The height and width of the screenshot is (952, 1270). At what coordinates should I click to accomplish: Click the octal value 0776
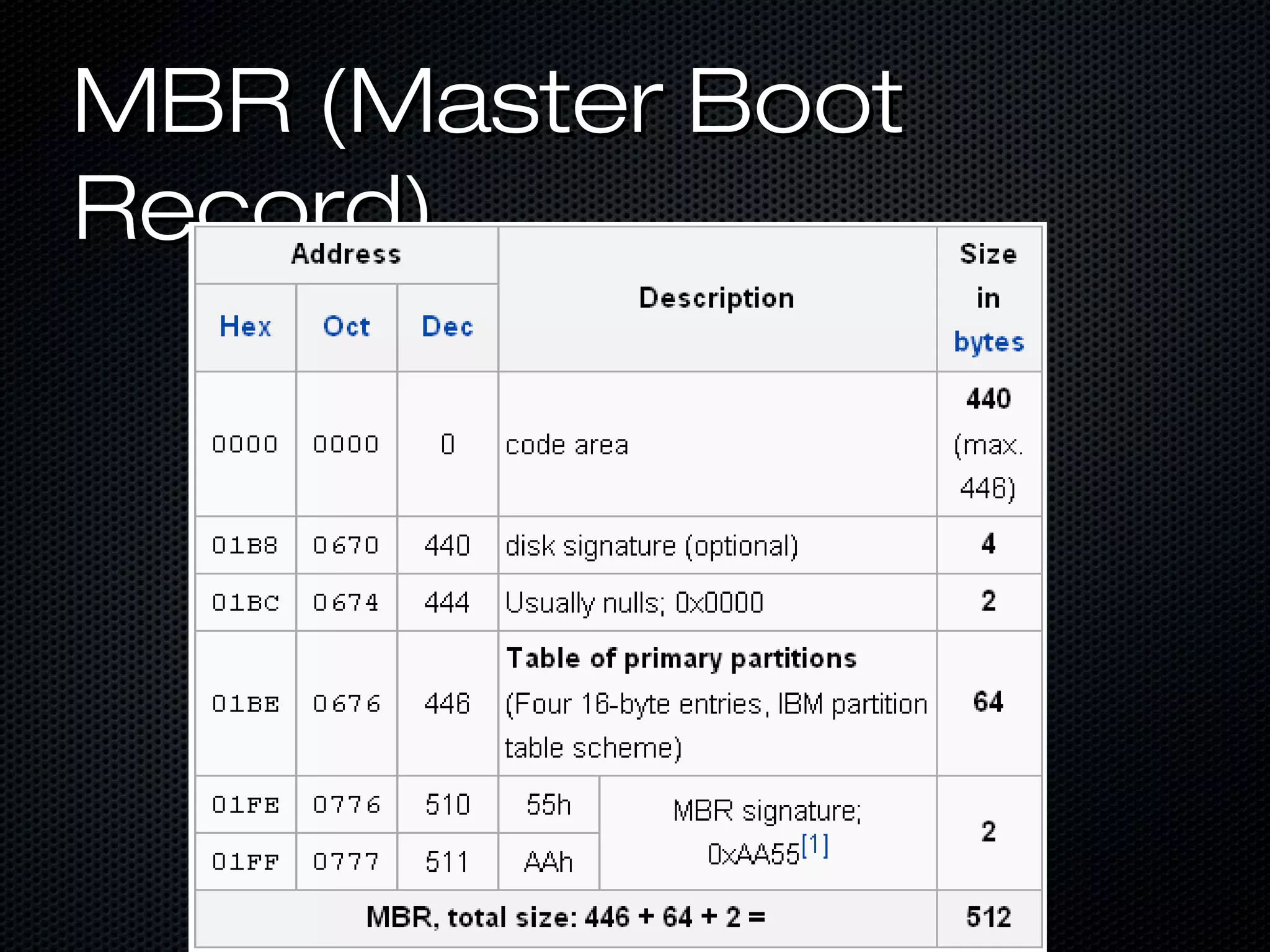point(347,805)
